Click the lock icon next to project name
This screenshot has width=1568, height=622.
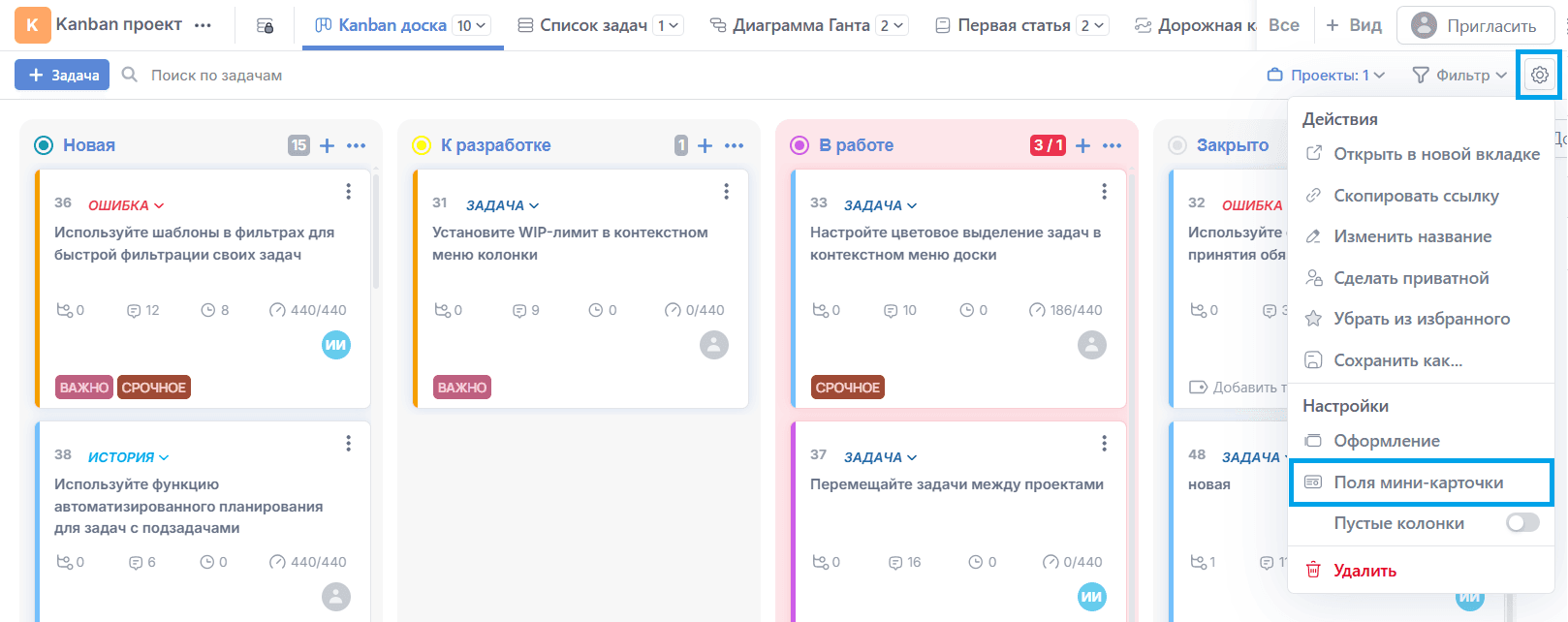click(265, 26)
